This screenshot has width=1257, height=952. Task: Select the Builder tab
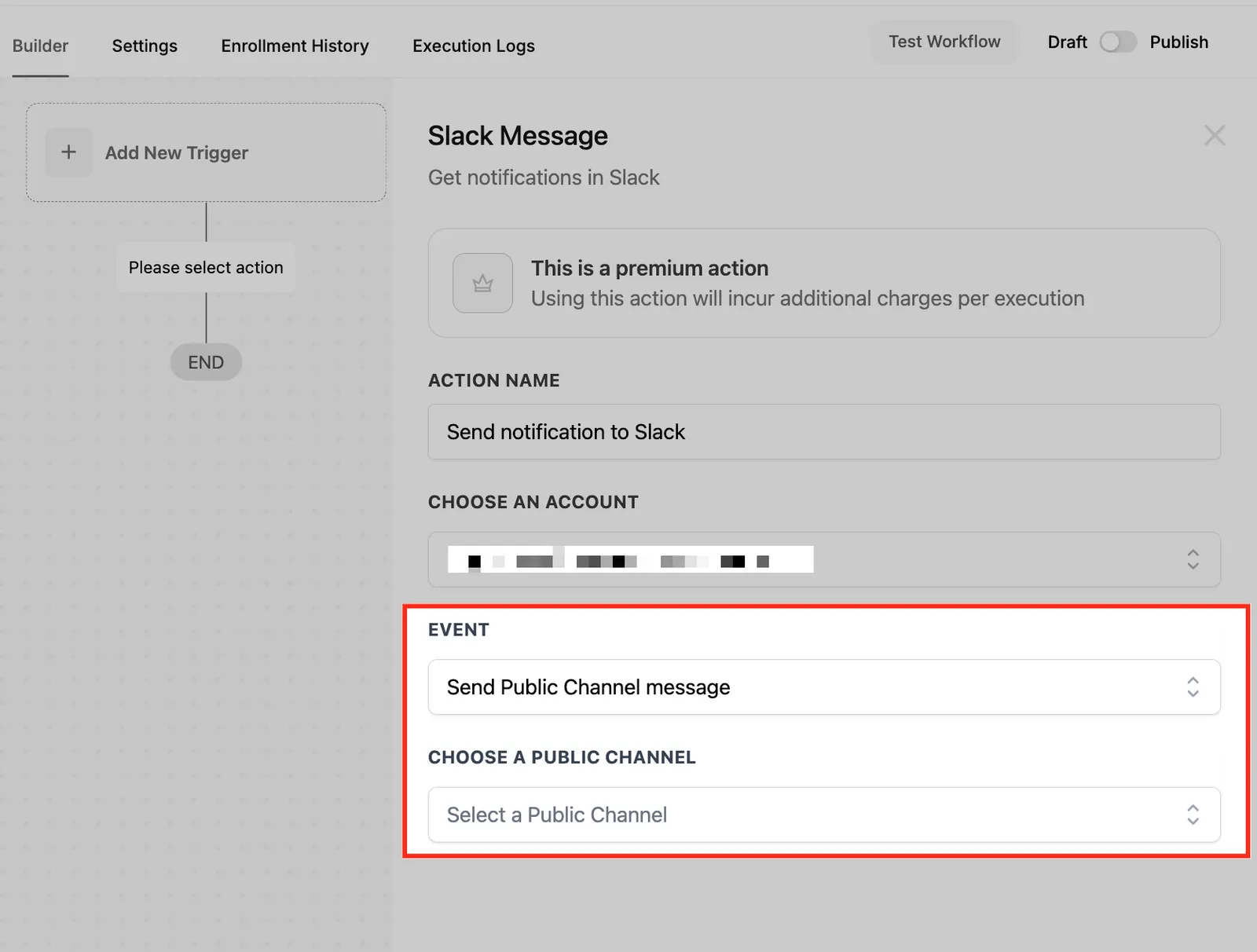pos(40,46)
